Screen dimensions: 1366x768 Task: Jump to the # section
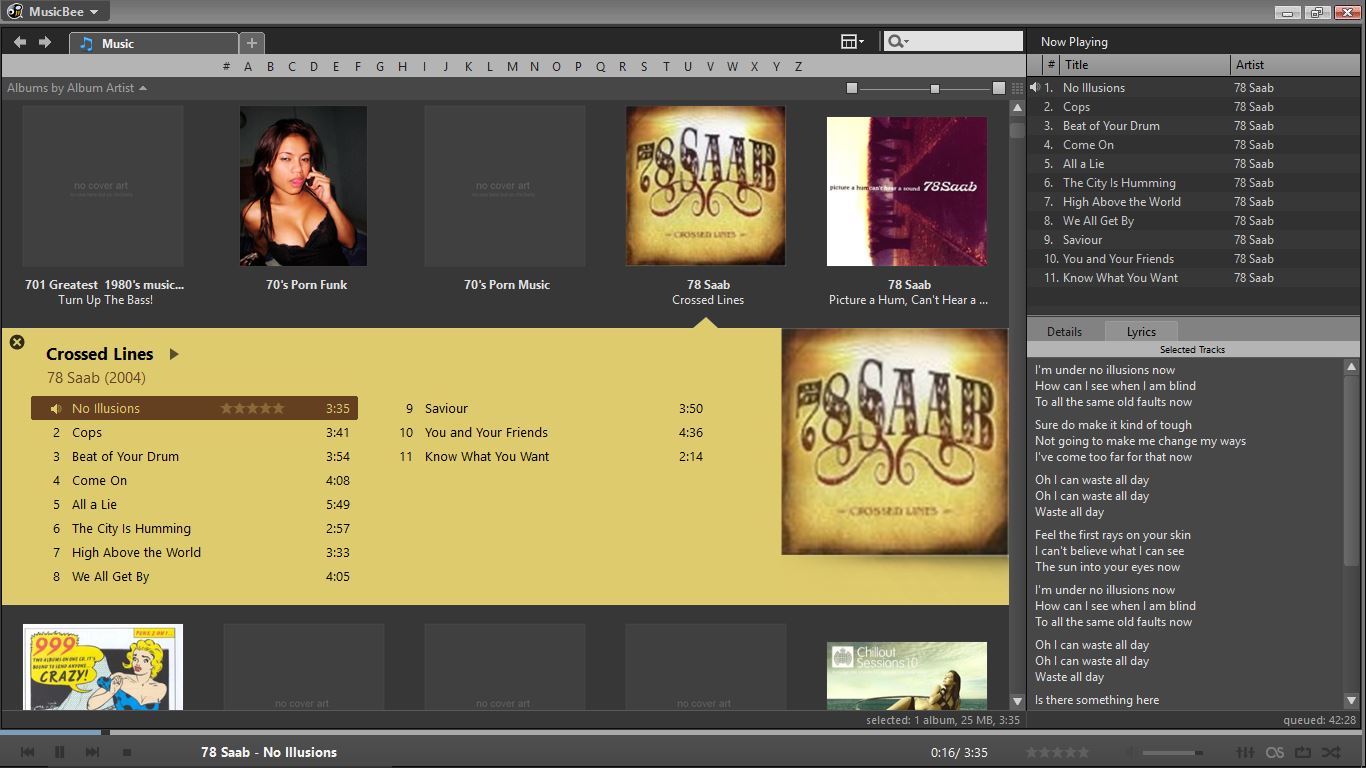[226, 67]
